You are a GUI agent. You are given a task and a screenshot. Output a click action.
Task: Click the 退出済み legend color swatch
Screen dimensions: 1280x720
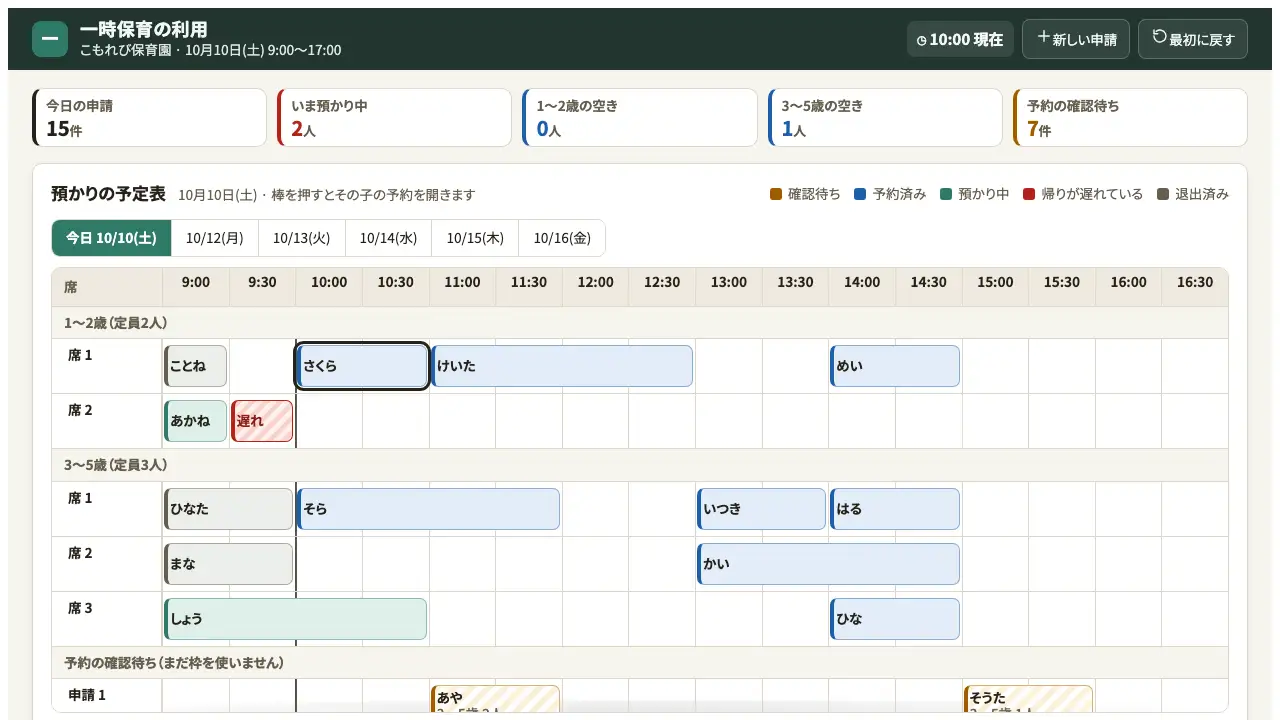click(x=1163, y=194)
